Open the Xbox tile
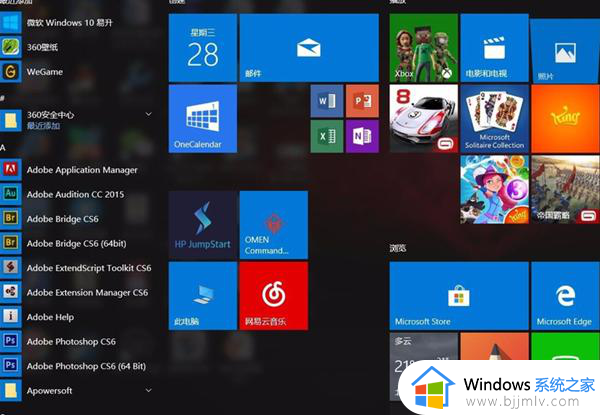Viewport: 600px width, 415px height. click(424, 48)
